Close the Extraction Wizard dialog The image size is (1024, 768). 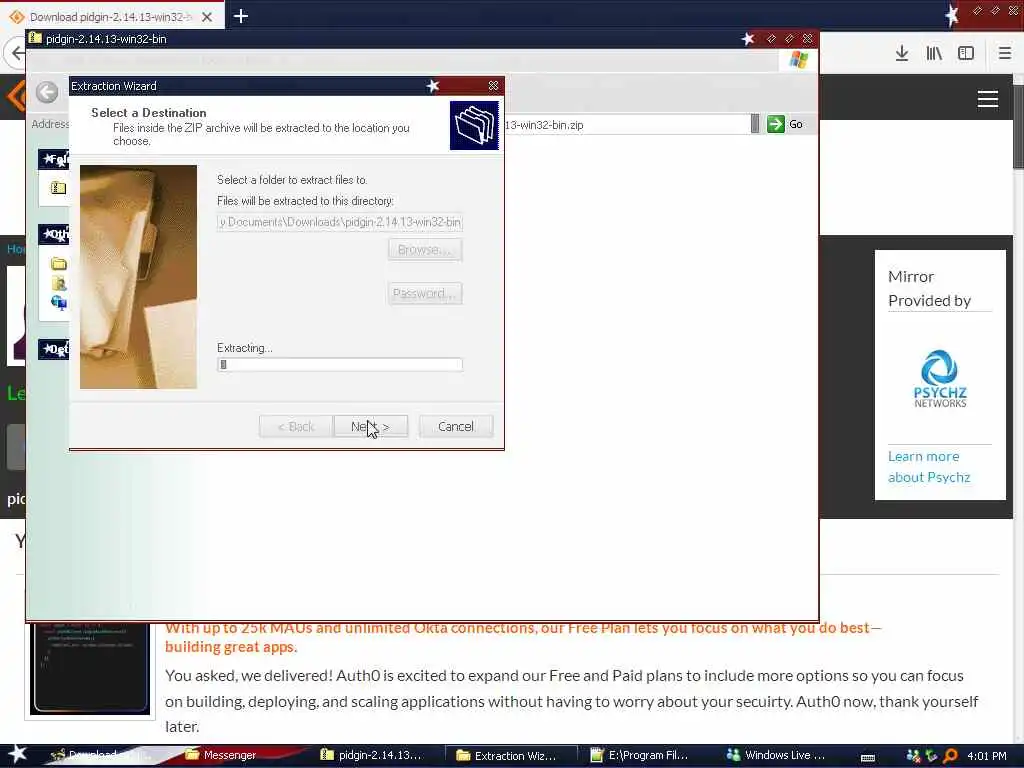tap(494, 86)
